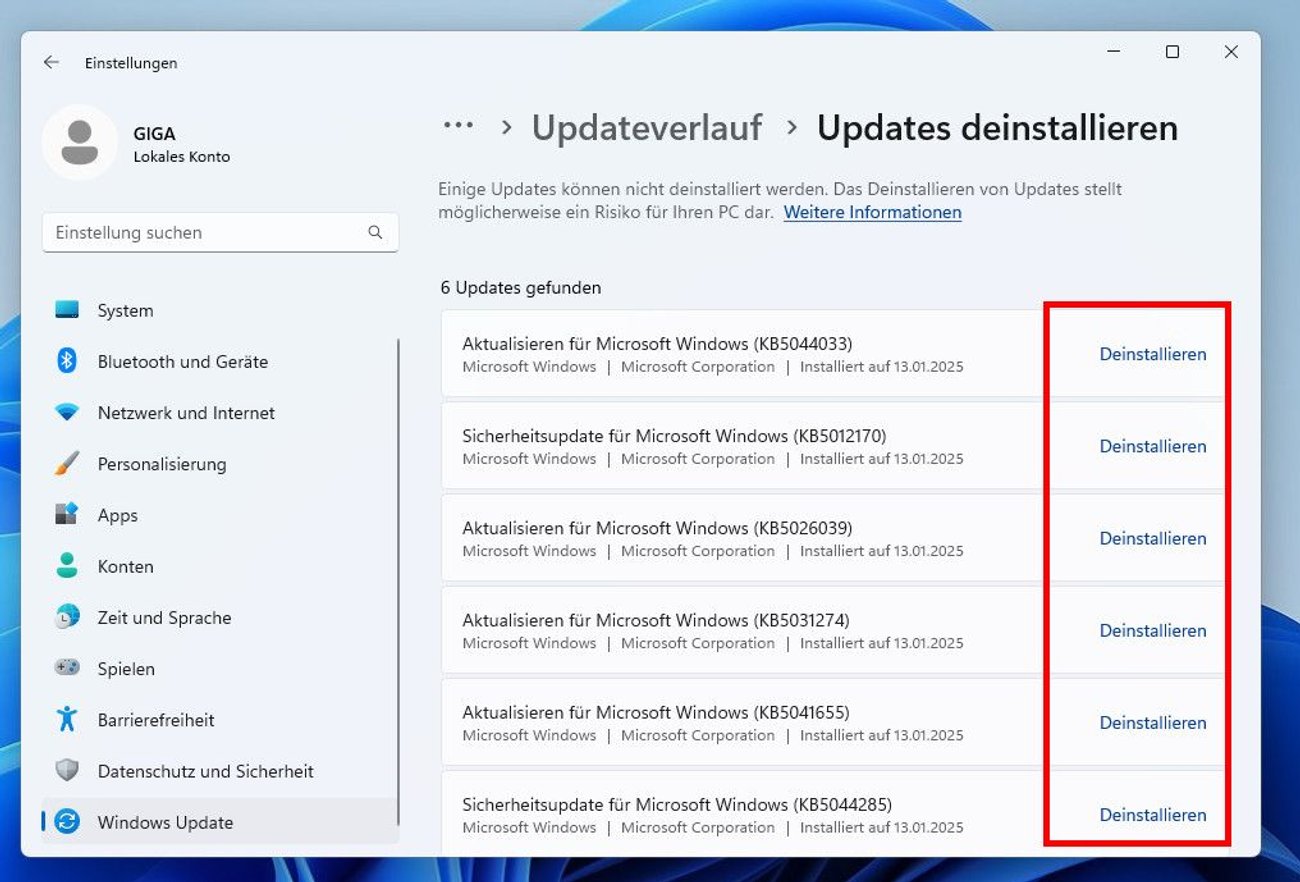Navigate back to Updateverlauf via breadcrumb
The width and height of the screenshot is (1300, 882).
point(646,128)
